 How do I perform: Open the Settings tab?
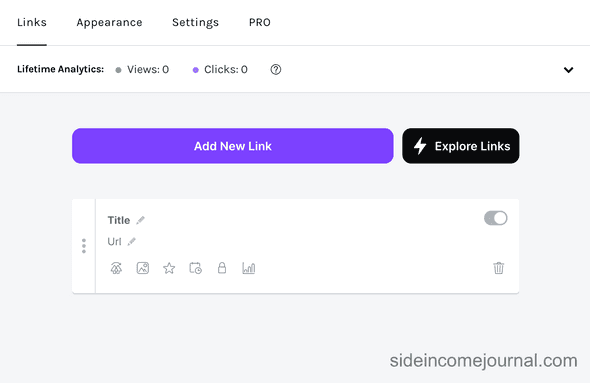[195, 23]
